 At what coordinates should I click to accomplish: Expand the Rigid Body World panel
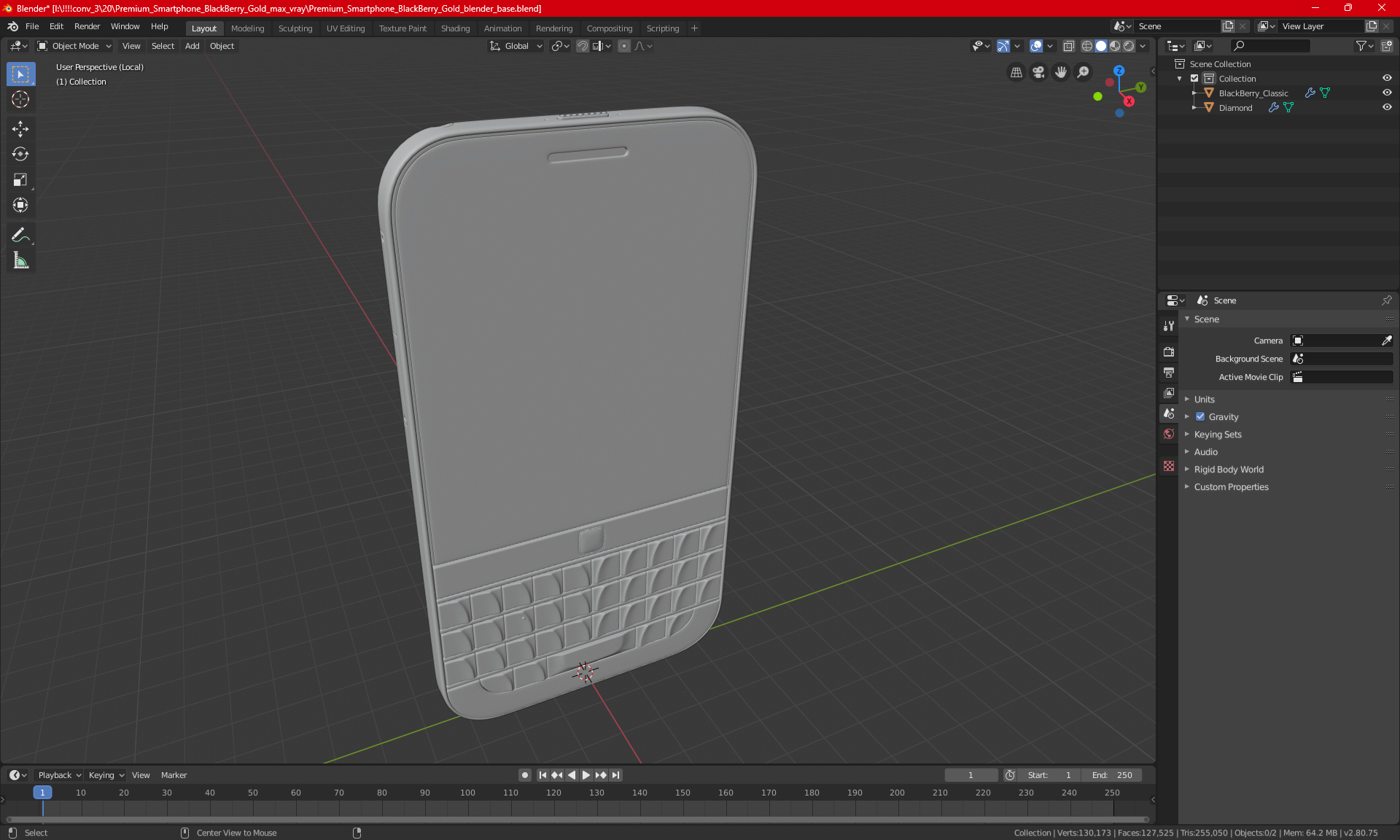pyautogui.click(x=1228, y=470)
